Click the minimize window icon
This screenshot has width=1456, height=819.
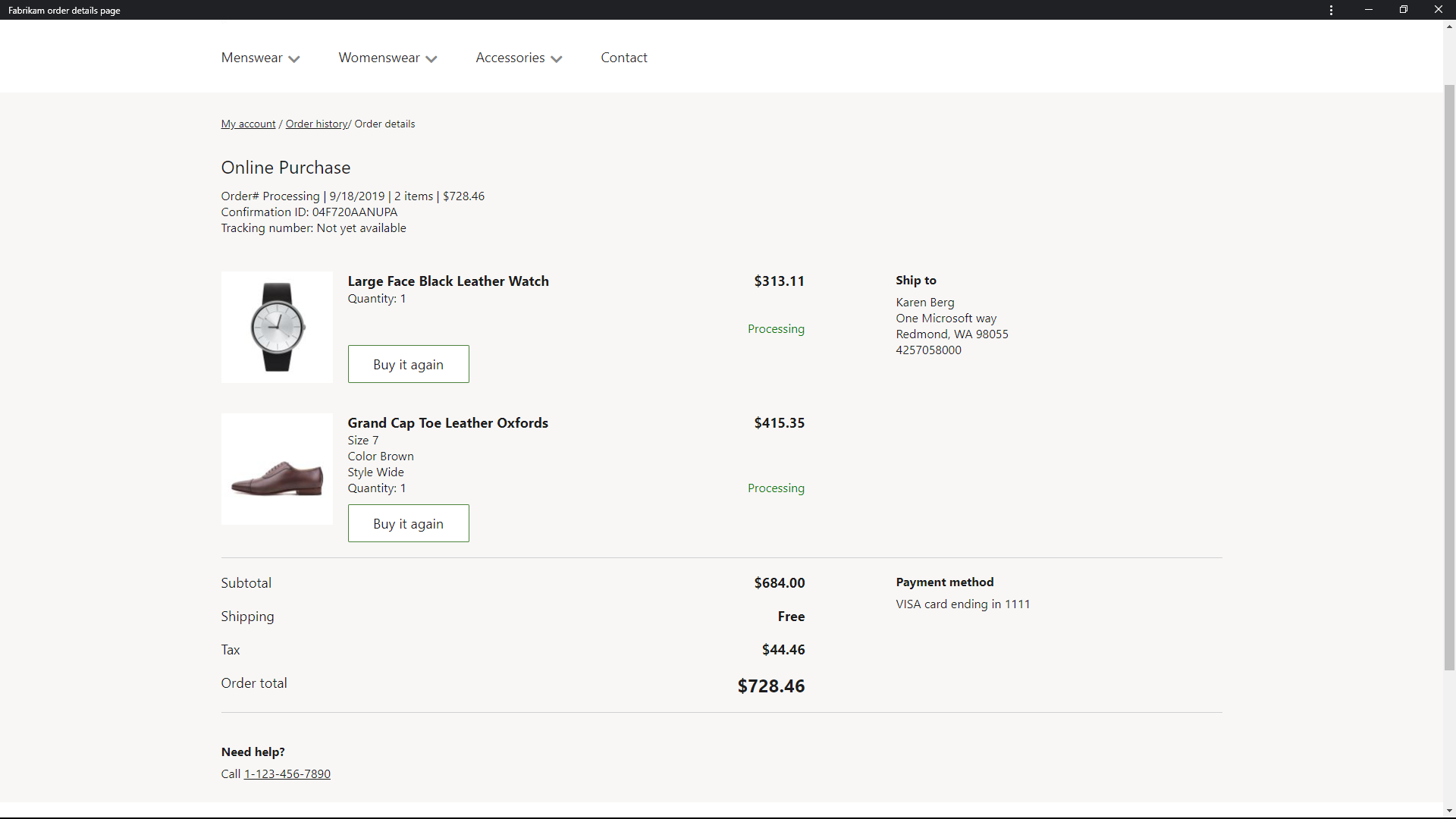coord(1368,10)
